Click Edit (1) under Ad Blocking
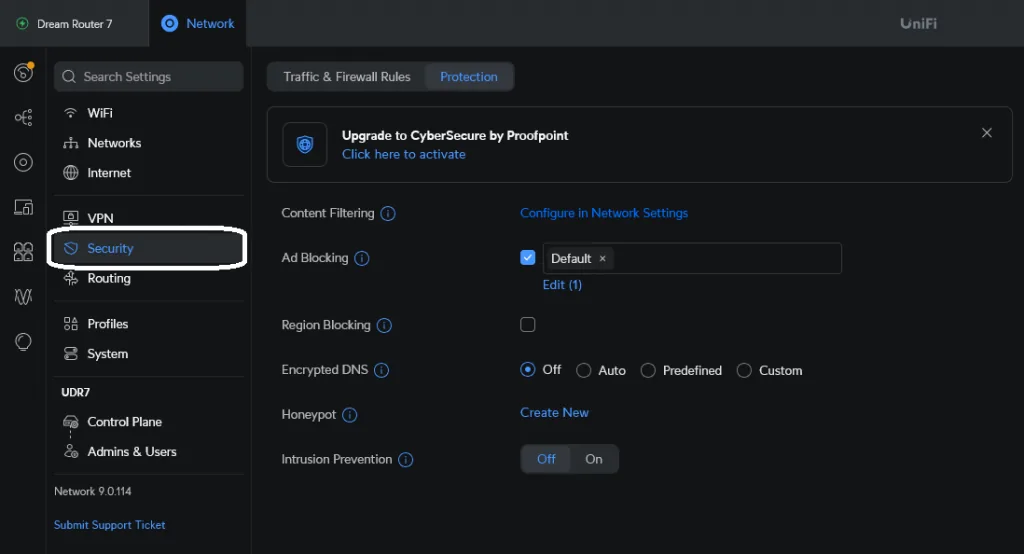 [562, 285]
